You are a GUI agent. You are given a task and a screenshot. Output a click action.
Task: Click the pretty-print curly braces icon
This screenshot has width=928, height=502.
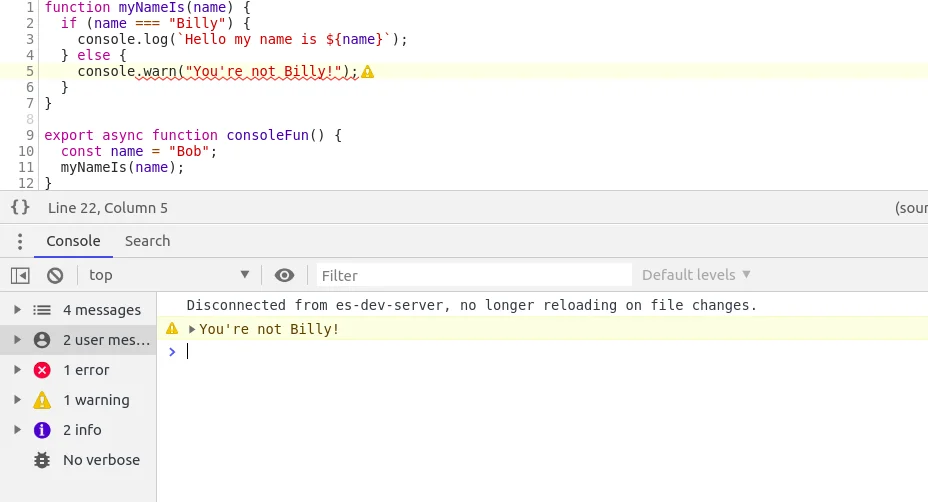(20, 208)
